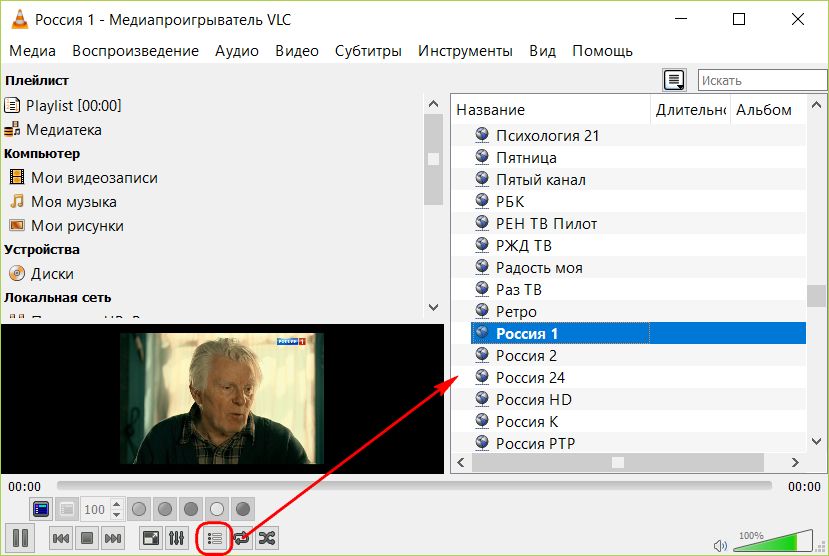Viewport: 829px width, 556px height.
Task: Open the Видео menu
Action: click(297, 51)
